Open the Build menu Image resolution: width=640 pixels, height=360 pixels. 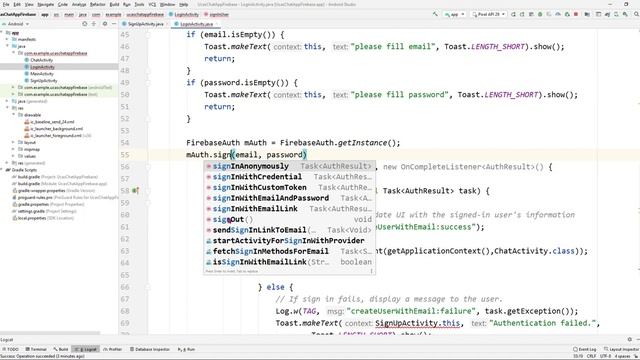coord(114,4)
